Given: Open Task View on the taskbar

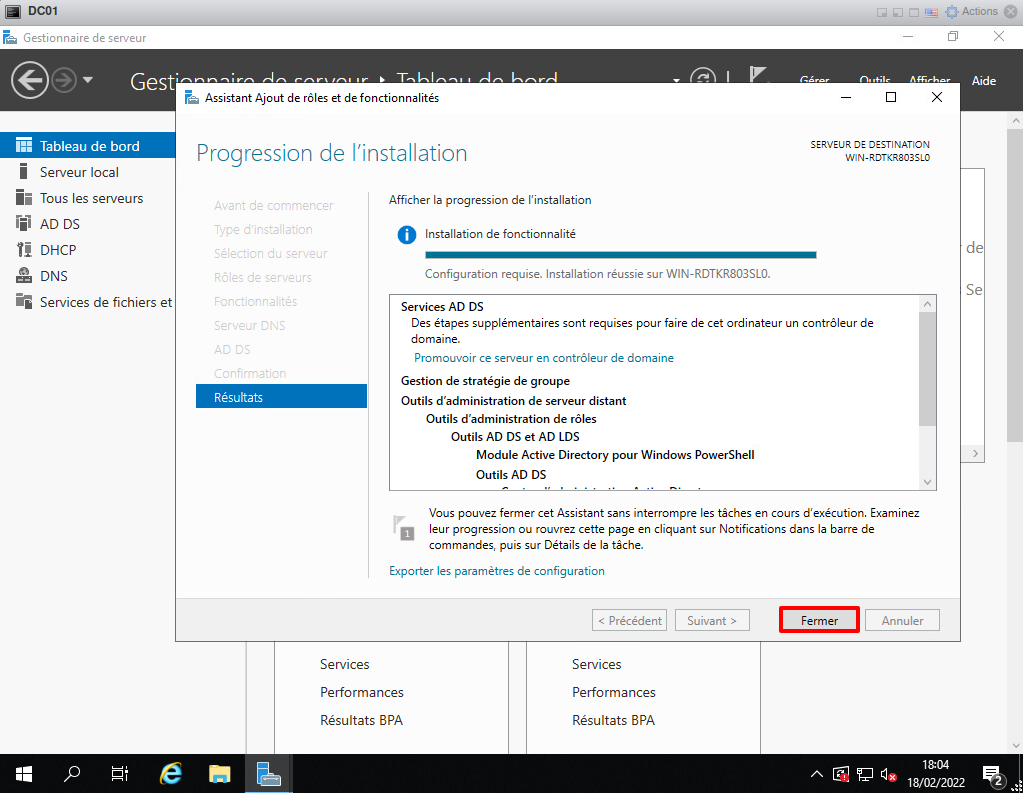Looking at the screenshot, I should 120,774.
